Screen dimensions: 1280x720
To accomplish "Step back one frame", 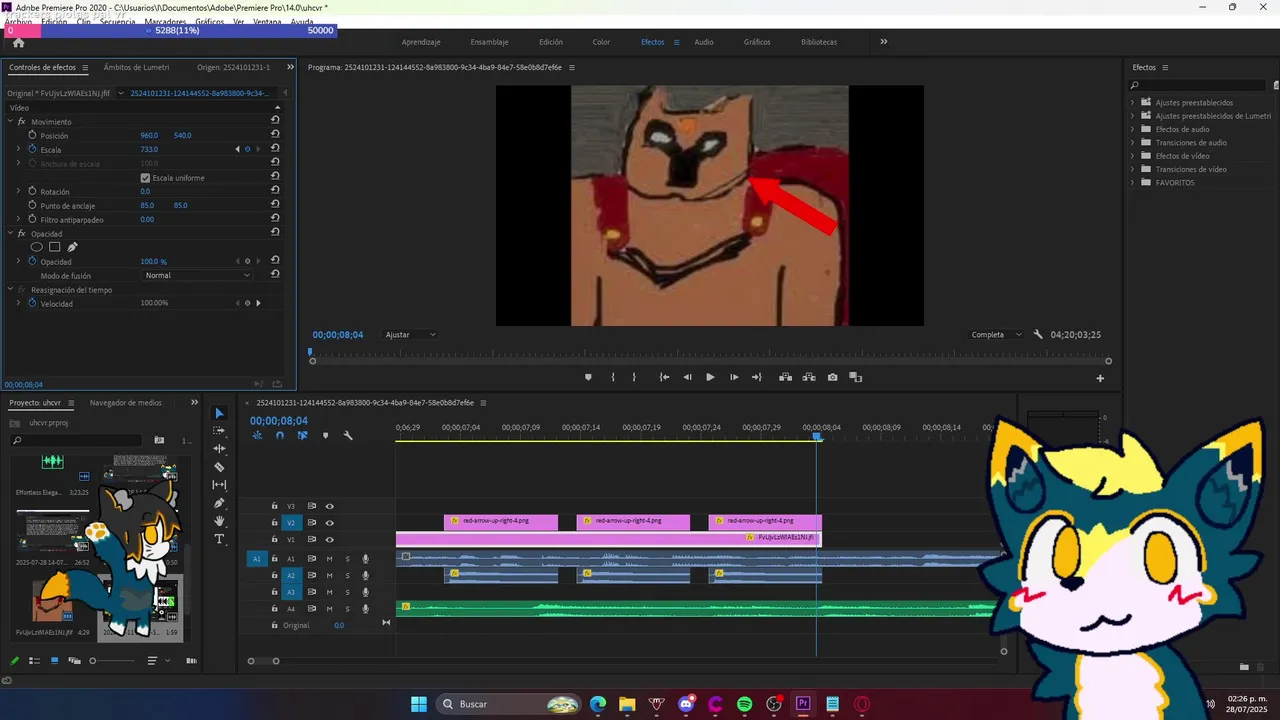I will point(687,377).
